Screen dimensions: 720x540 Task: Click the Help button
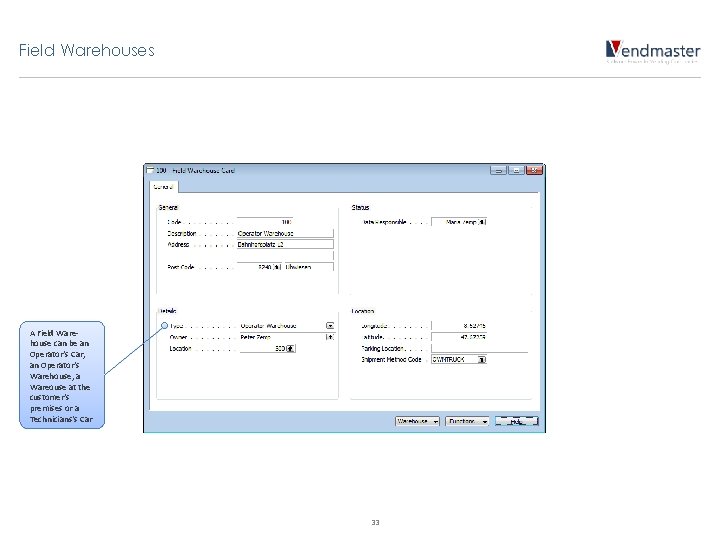coord(517,421)
